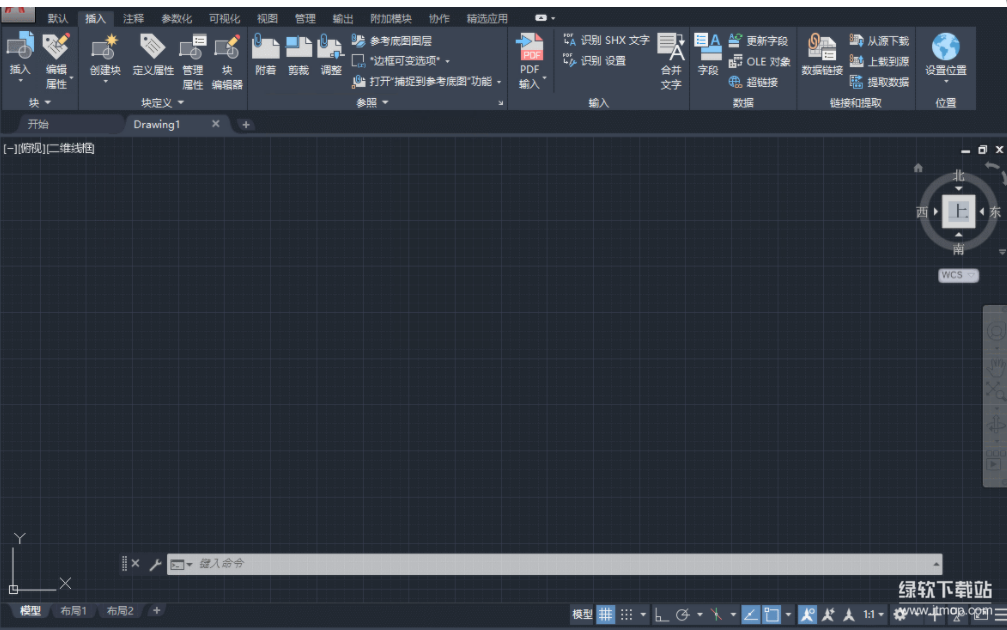Toggle snap mode dots in status bar

(627, 614)
